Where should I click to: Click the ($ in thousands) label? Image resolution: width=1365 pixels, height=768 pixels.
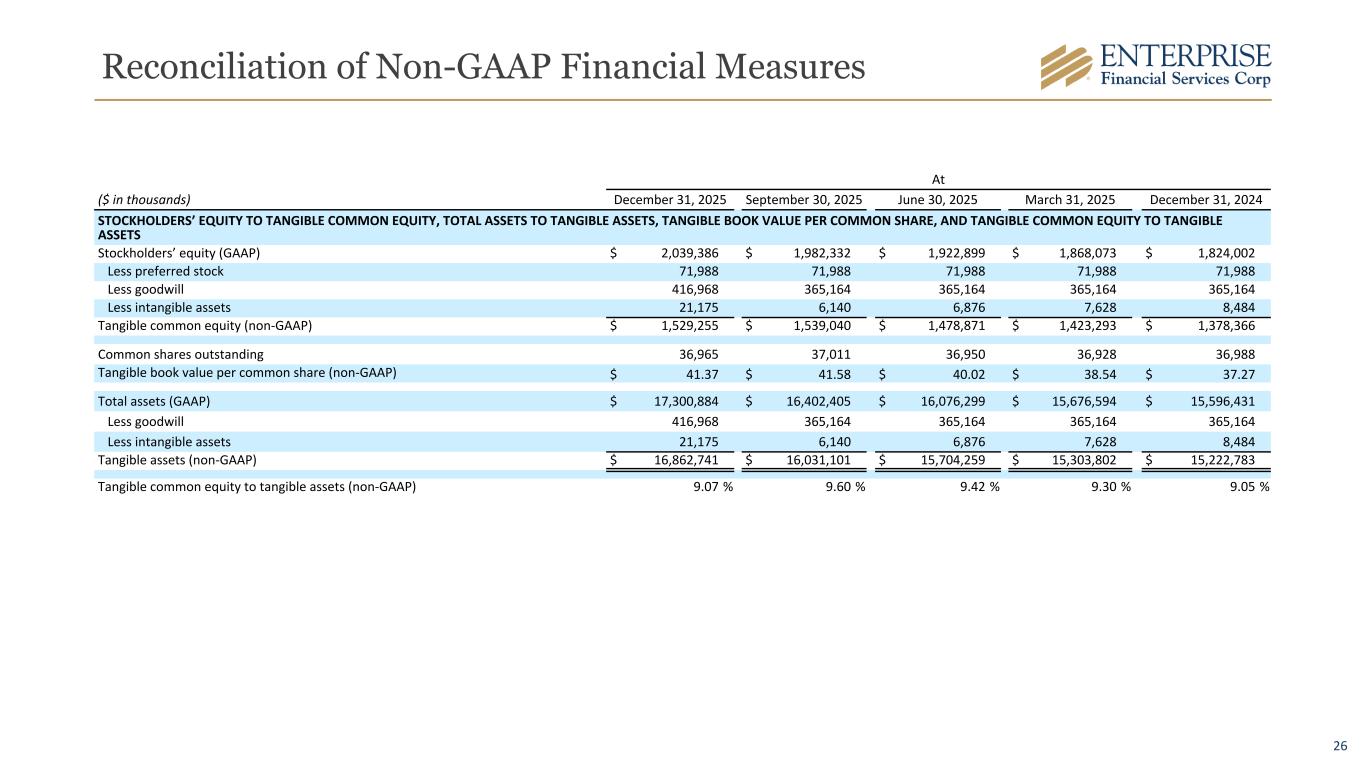click(x=144, y=199)
